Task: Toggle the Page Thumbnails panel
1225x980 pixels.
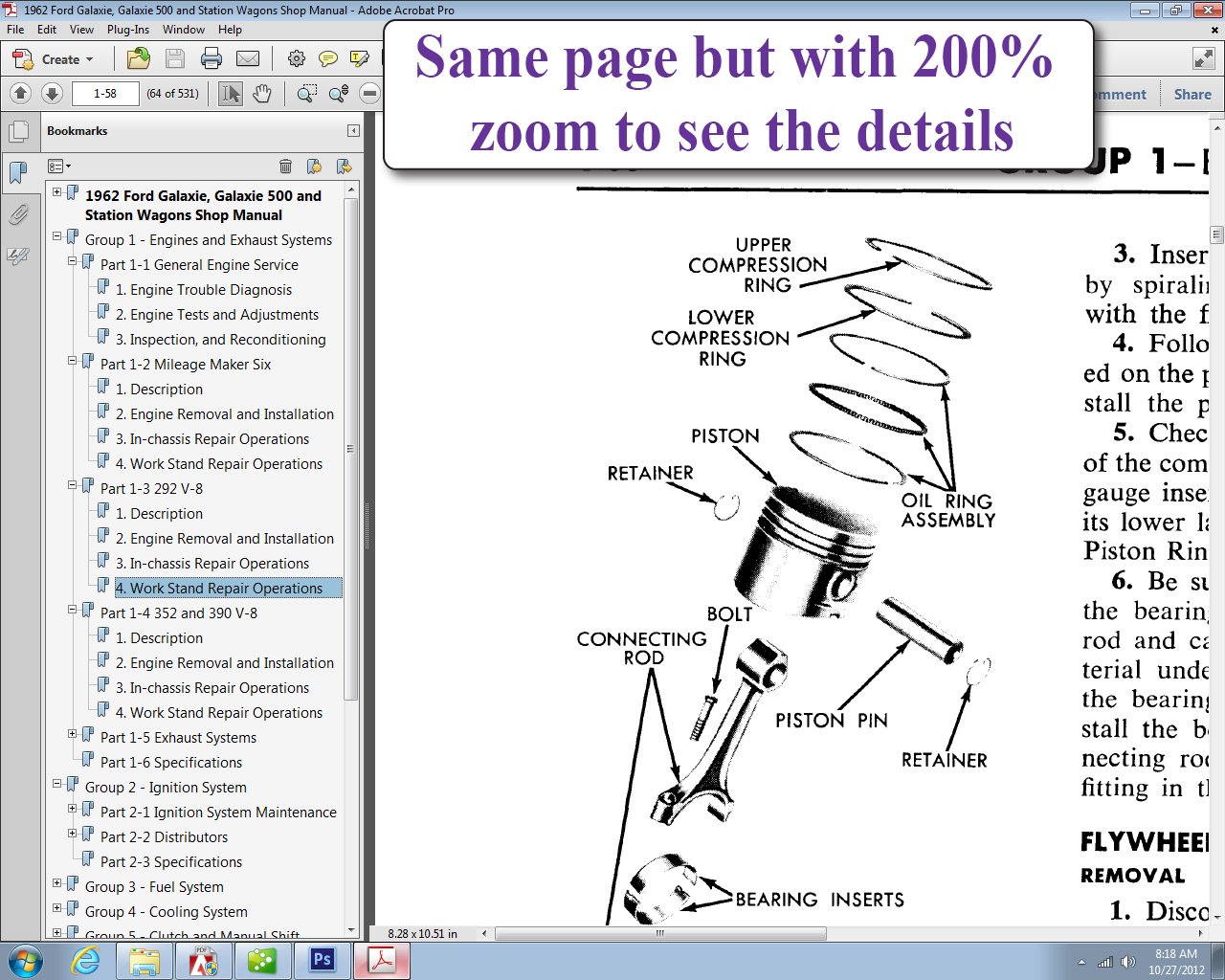Action: pyautogui.click(x=17, y=131)
